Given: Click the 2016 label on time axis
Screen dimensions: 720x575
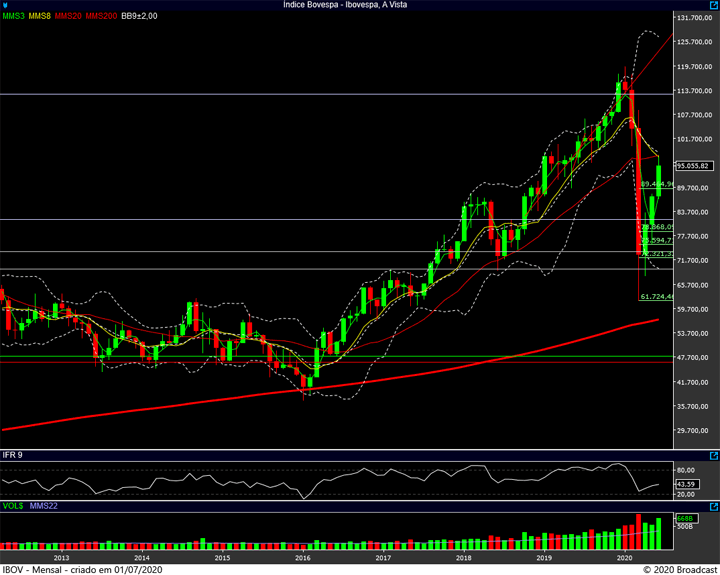Looking at the screenshot, I should point(302,556).
